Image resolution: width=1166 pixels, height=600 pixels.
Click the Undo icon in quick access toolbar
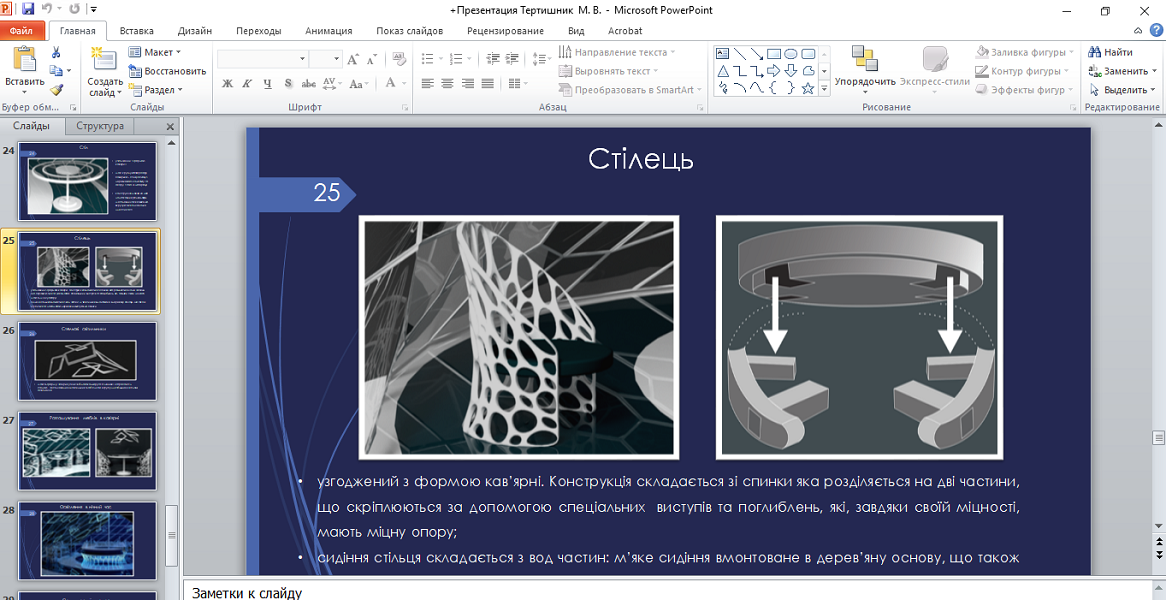click(x=47, y=10)
